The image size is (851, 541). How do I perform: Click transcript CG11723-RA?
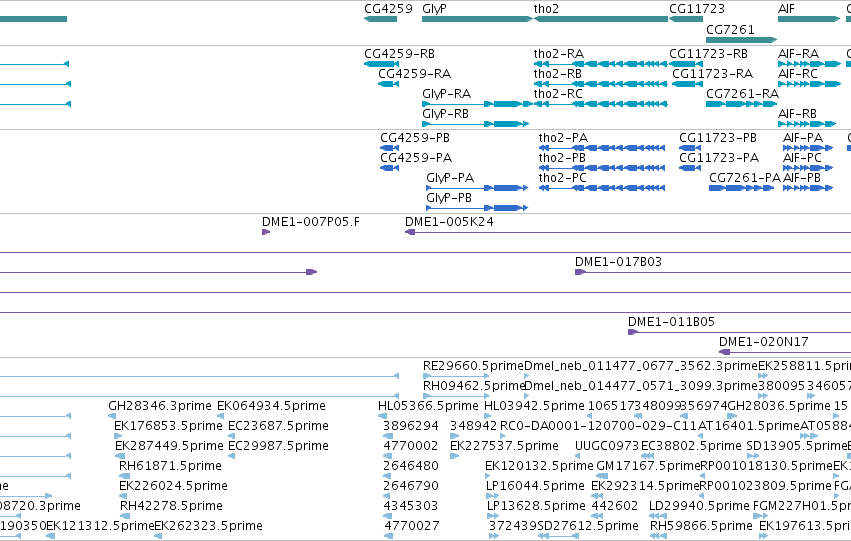688,84
